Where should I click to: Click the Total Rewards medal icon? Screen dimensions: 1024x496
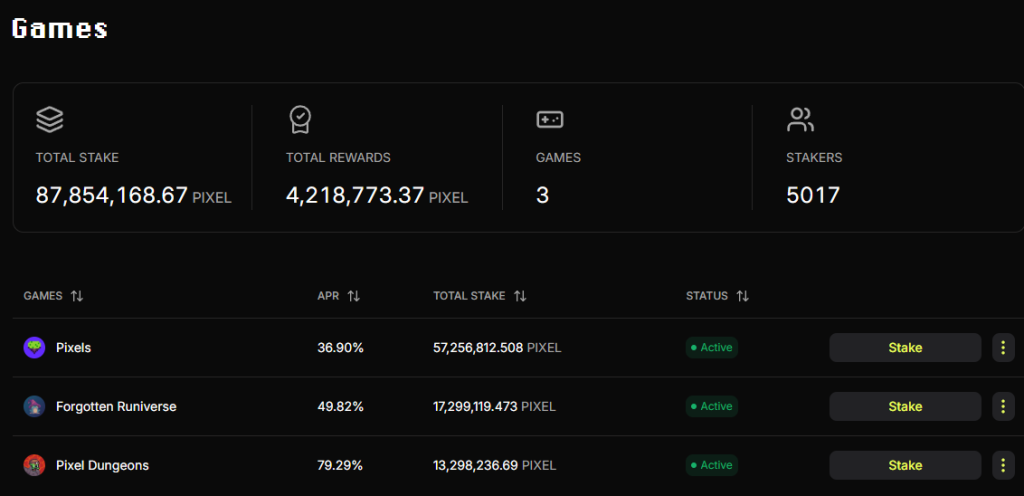[x=300, y=119]
